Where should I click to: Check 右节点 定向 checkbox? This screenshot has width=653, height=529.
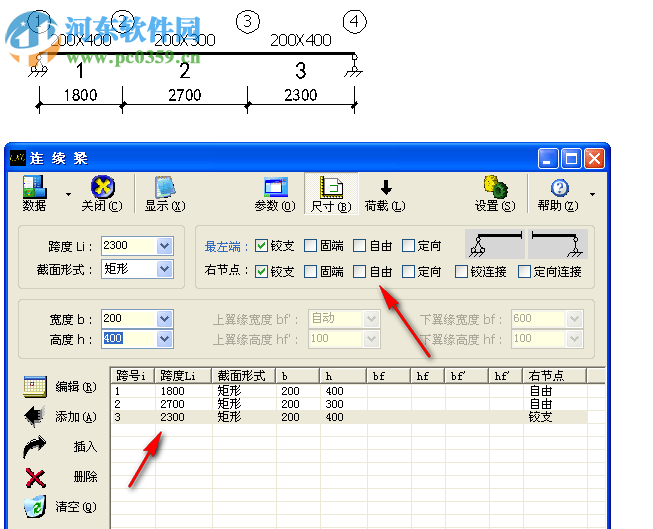coord(409,272)
